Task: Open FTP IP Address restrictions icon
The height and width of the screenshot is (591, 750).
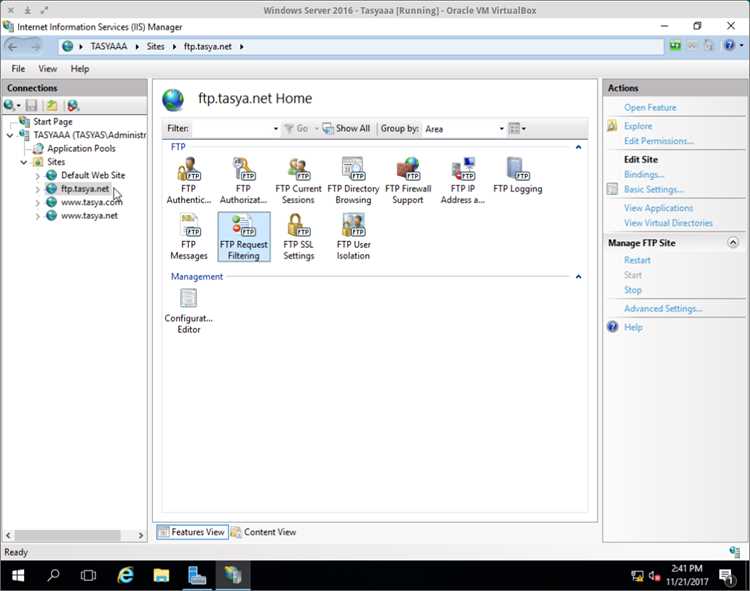Action: coord(463,181)
